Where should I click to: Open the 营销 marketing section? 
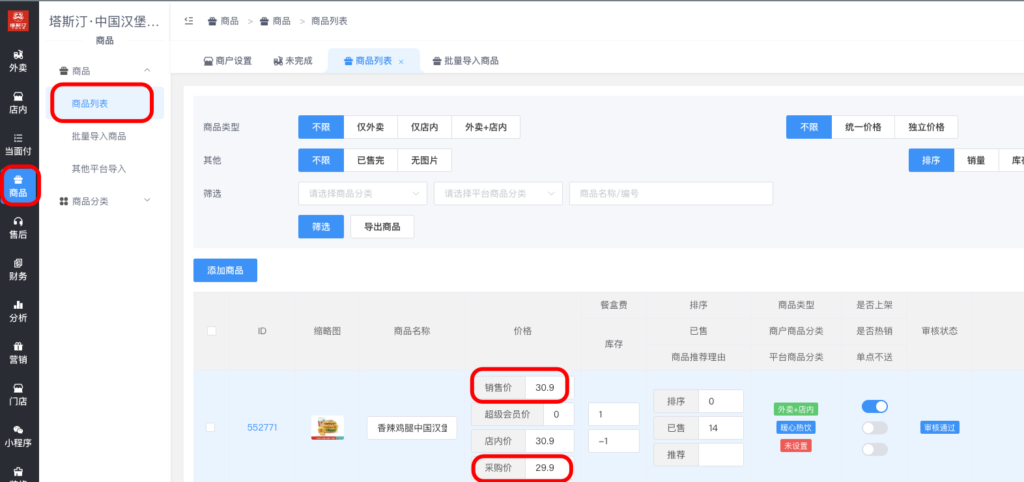click(x=18, y=353)
